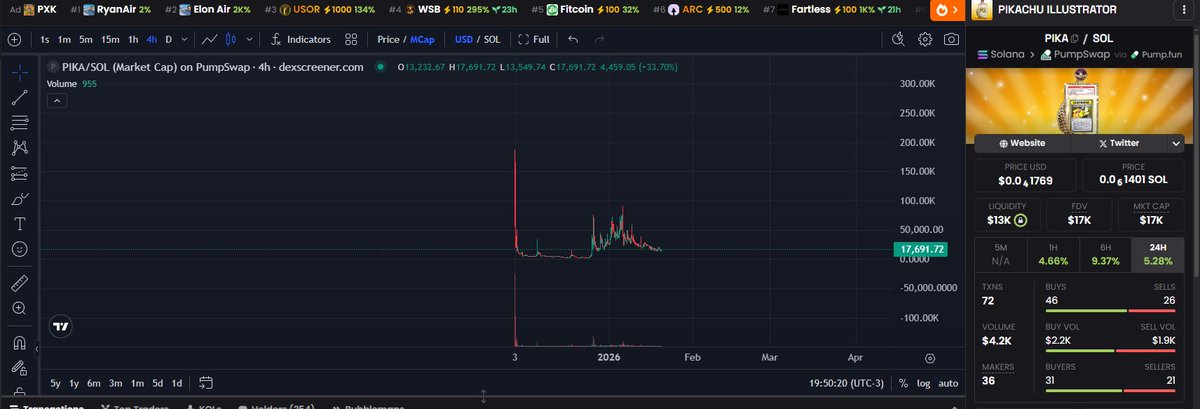1200x409 pixels.
Task: Open the orange trending flame button
Action: tap(945, 10)
